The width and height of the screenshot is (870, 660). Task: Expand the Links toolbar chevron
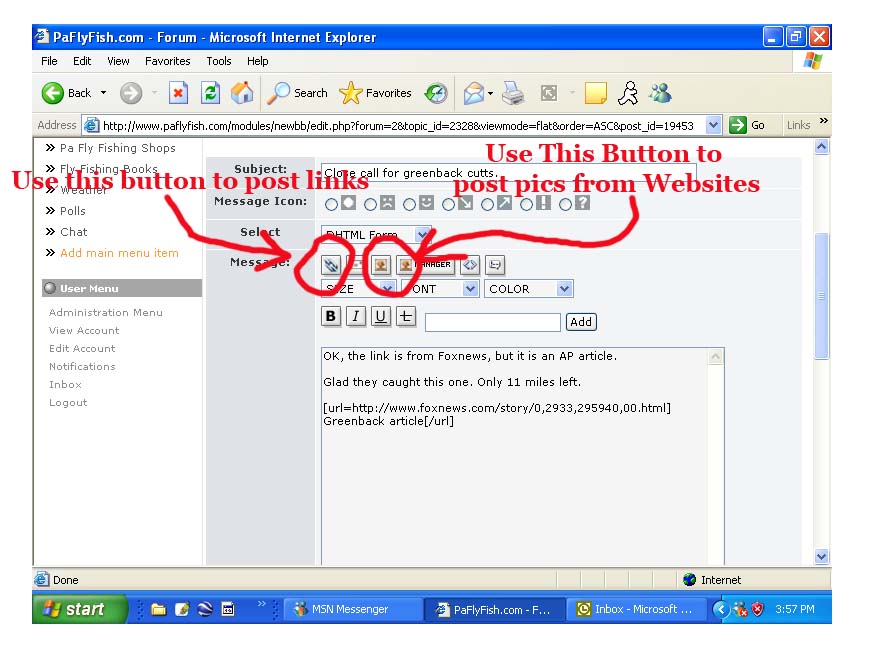pos(823,121)
